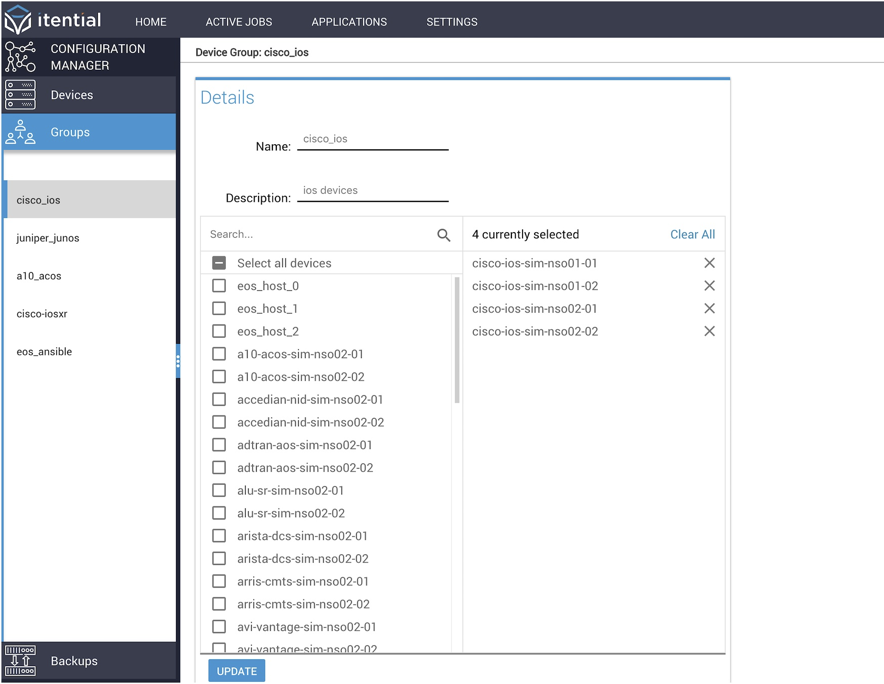Click the UPDATE button
The width and height of the screenshot is (884, 684).
point(236,670)
